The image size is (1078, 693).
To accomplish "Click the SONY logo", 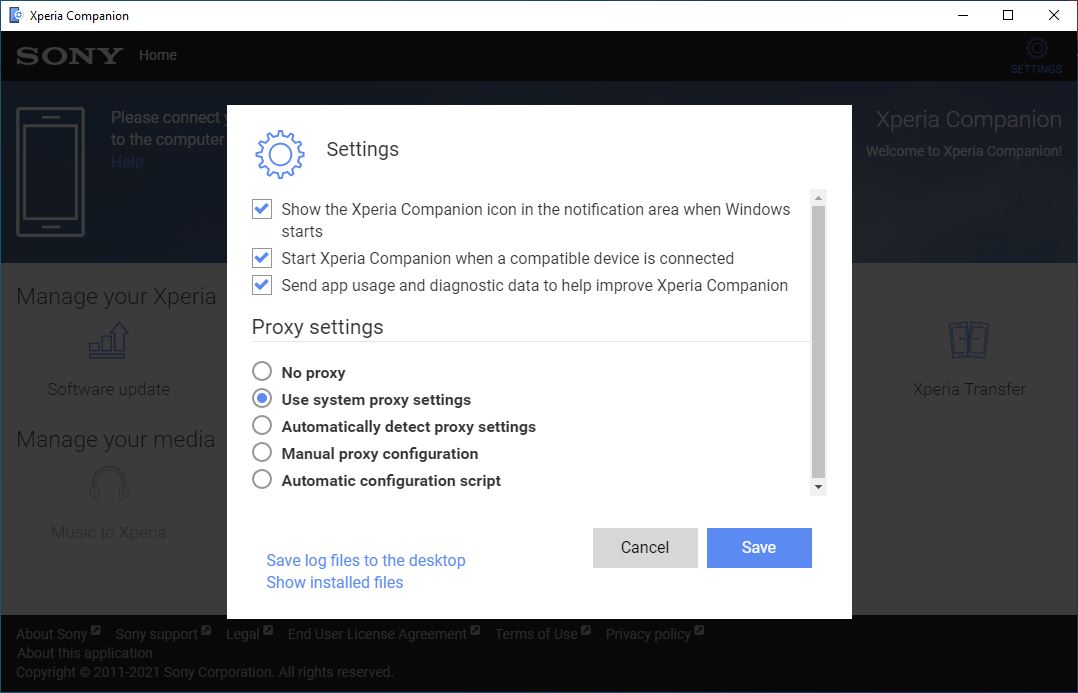I will [69, 56].
